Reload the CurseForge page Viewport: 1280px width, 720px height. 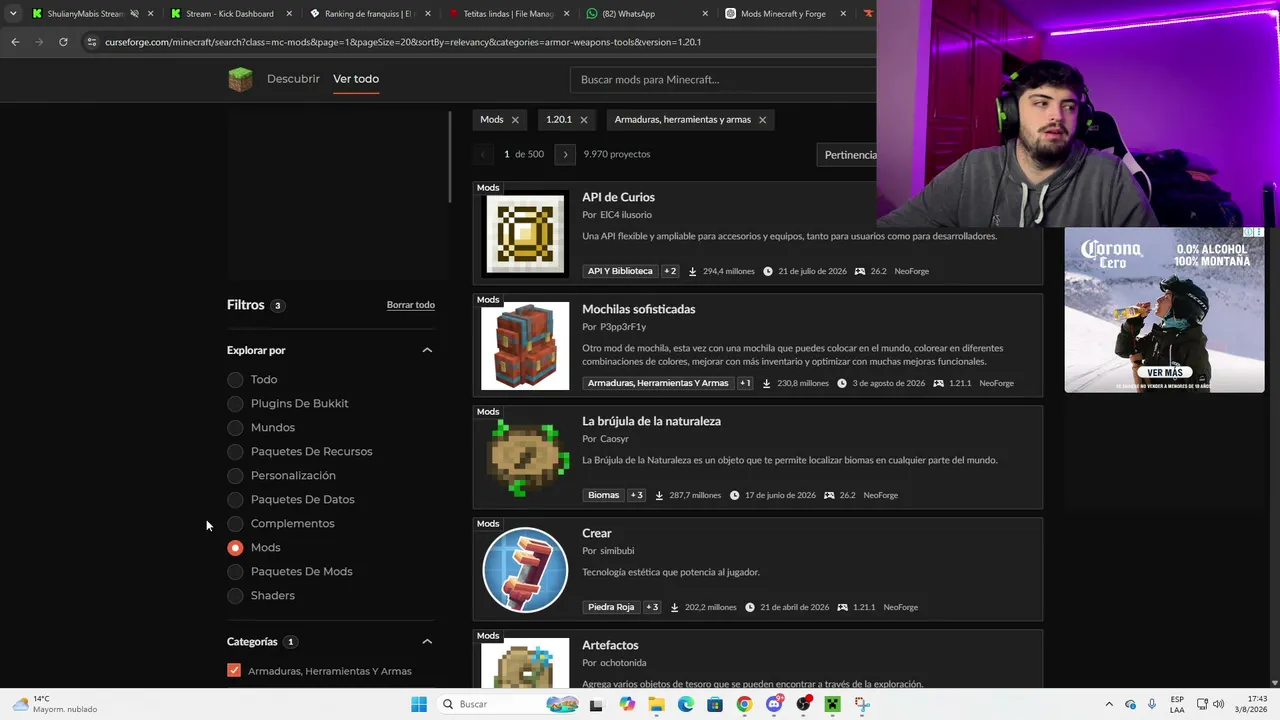pyautogui.click(x=63, y=42)
